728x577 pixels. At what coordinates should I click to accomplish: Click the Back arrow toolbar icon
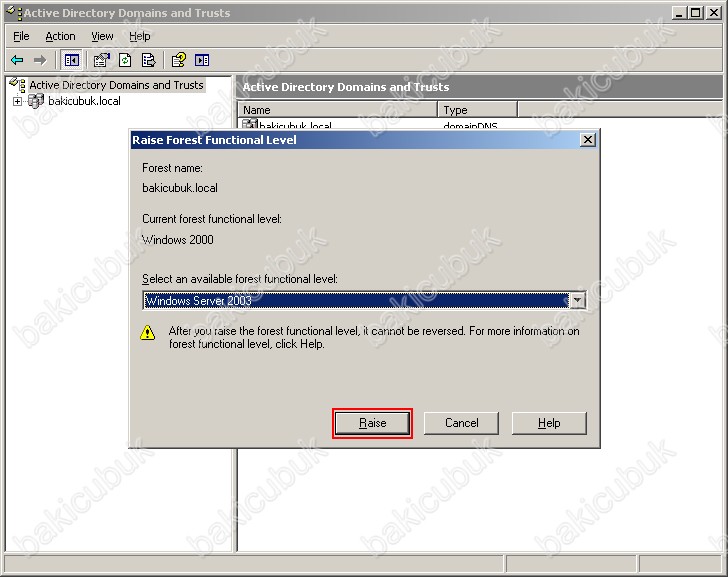(x=17, y=60)
